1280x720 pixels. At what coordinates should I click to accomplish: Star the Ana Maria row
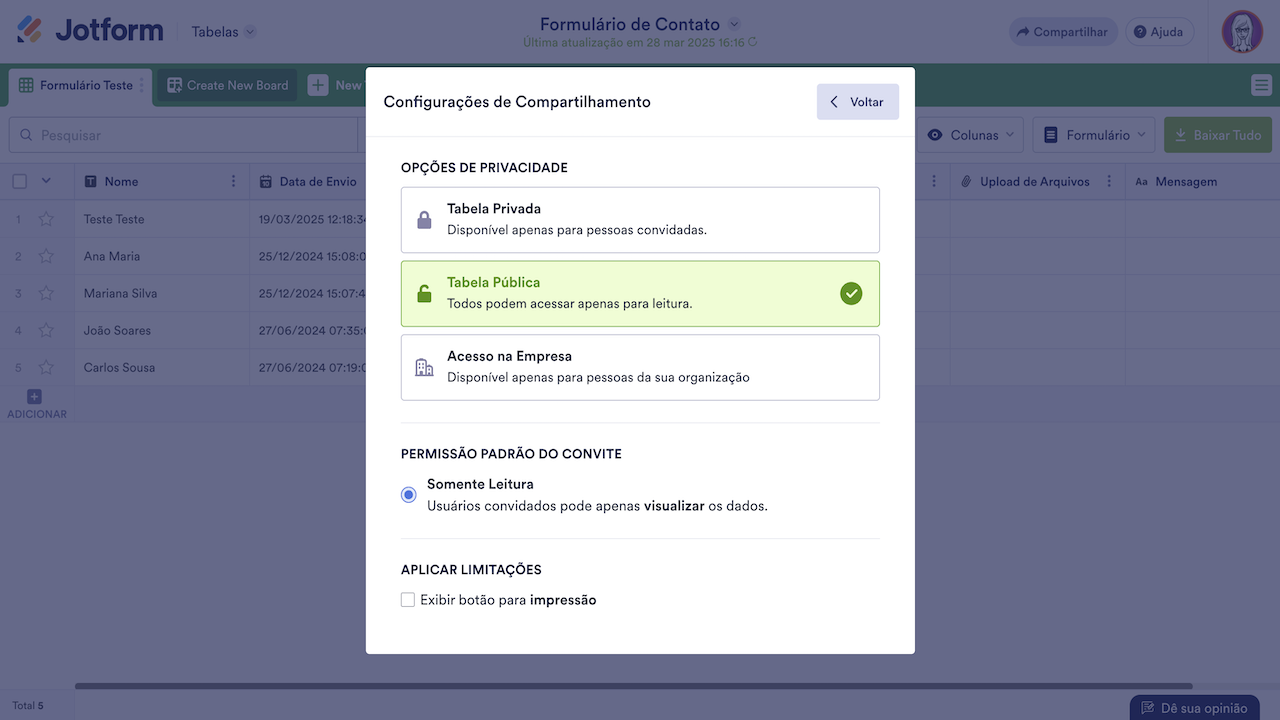(46, 256)
